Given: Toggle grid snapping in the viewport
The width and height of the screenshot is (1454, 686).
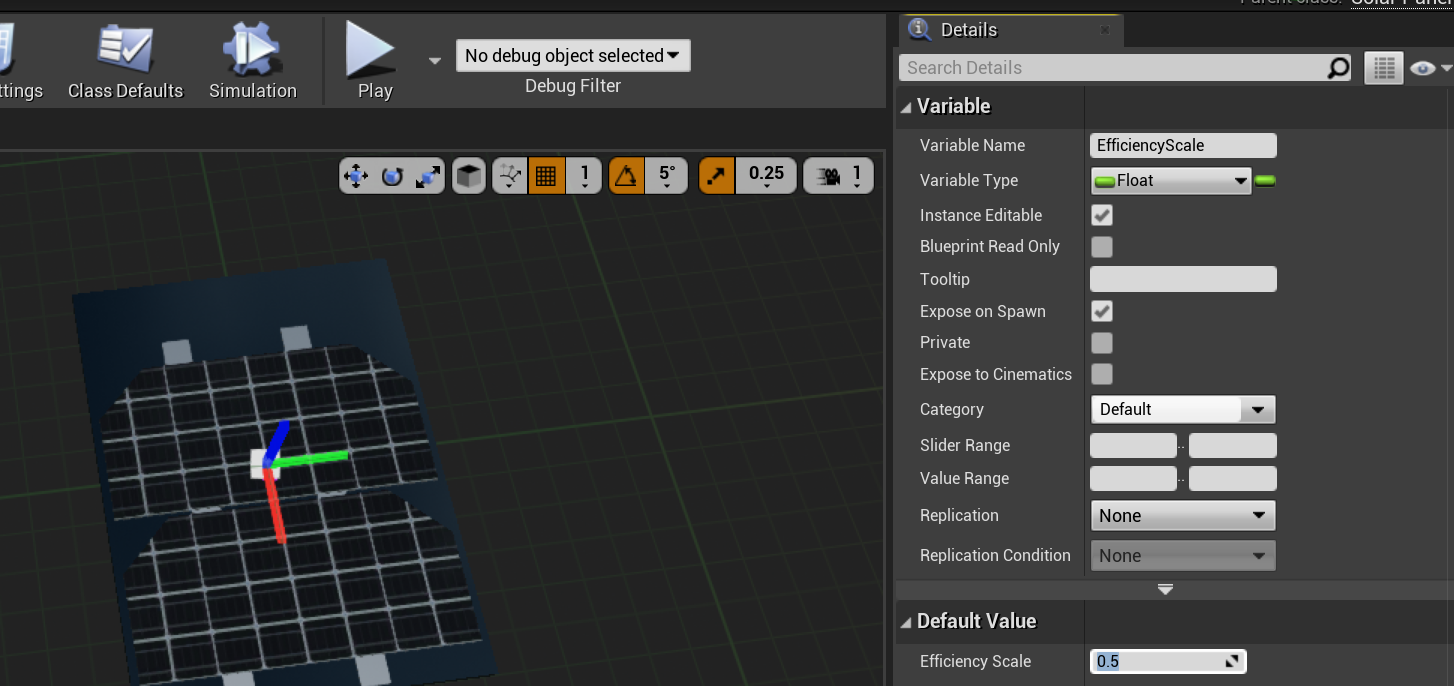Looking at the screenshot, I should 546,176.
